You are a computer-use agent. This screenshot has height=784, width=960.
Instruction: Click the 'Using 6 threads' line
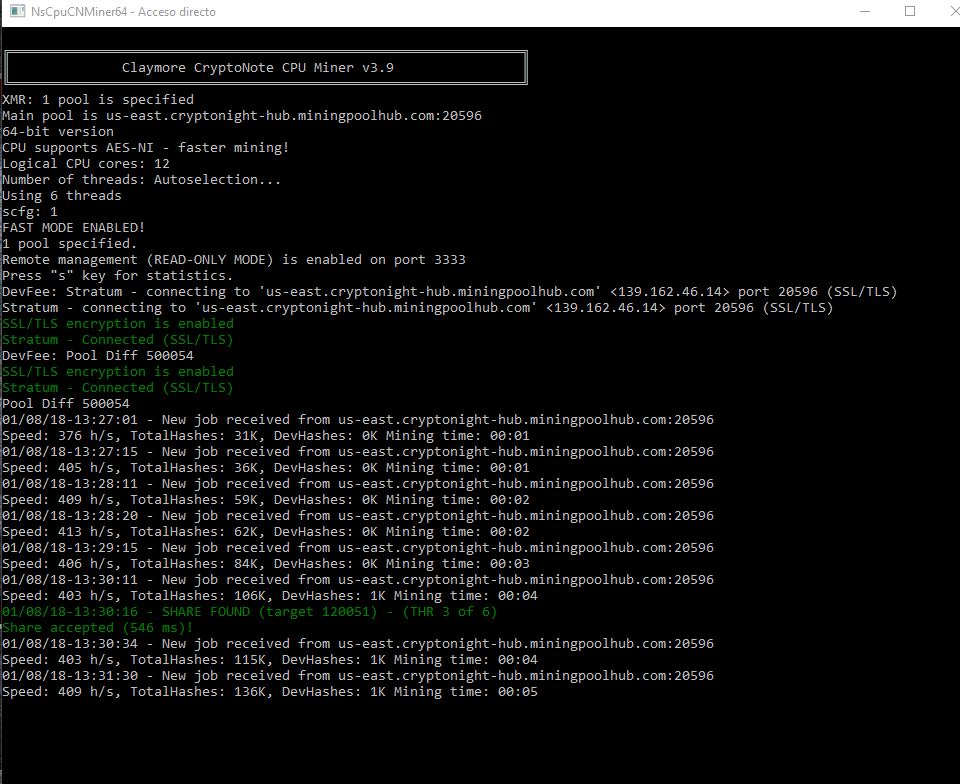[x=62, y=196]
